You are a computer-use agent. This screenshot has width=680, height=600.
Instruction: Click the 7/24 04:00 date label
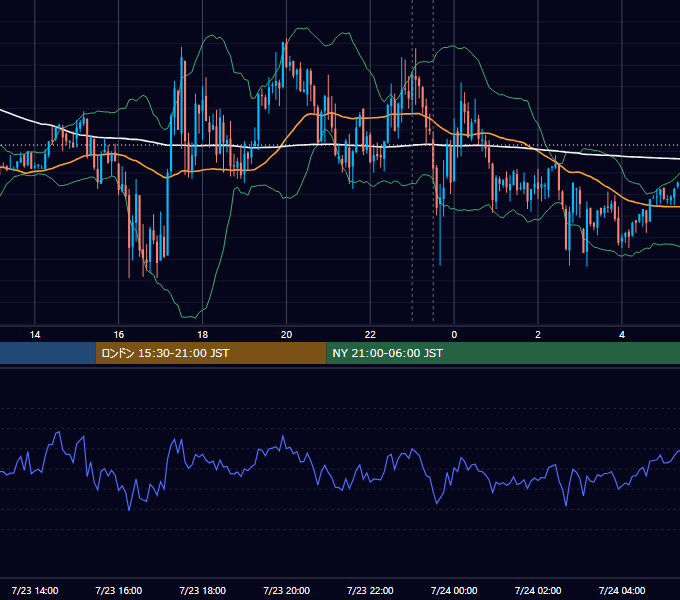[x=622, y=590]
